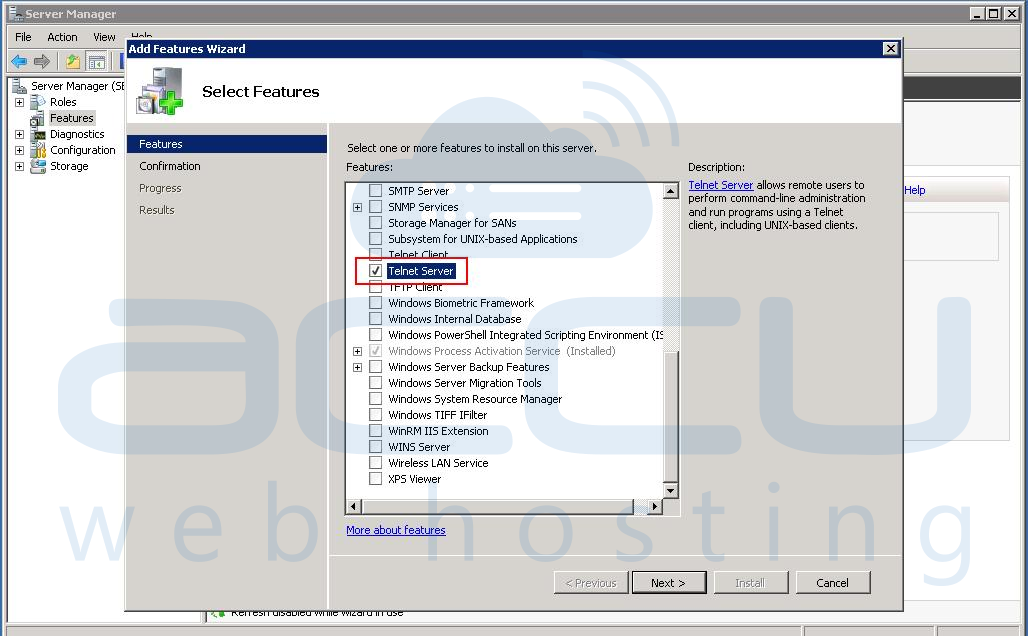Viewport: 1028px width, 636px height.
Task: Close the Add Features Wizard dialog
Action: pyautogui.click(x=890, y=49)
